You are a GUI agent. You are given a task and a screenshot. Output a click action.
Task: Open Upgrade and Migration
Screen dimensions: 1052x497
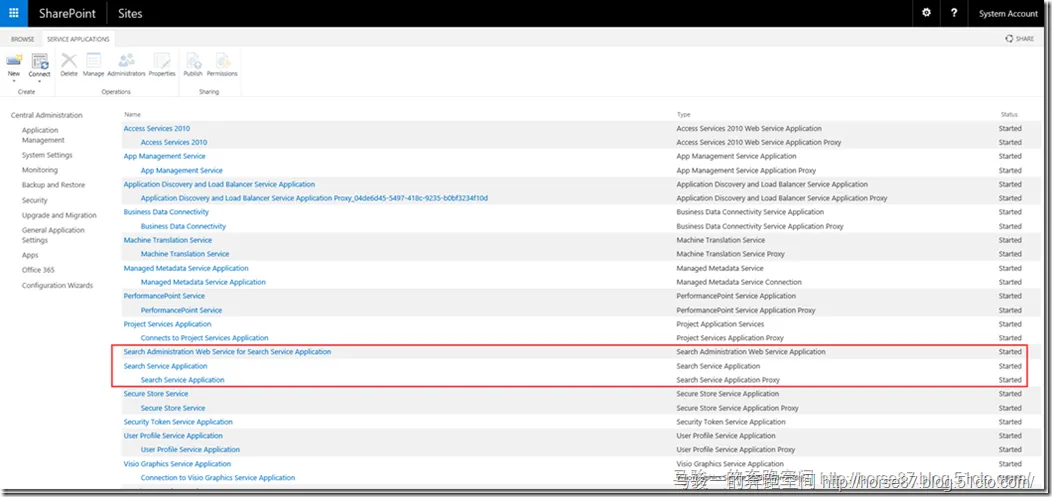click(59, 215)
